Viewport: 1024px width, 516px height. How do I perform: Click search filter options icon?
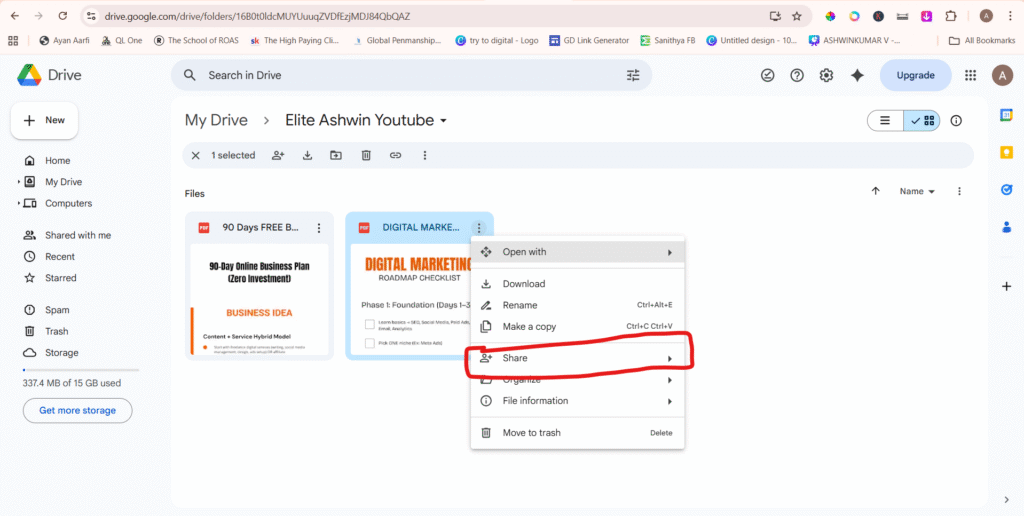click(x=633, y=75)
